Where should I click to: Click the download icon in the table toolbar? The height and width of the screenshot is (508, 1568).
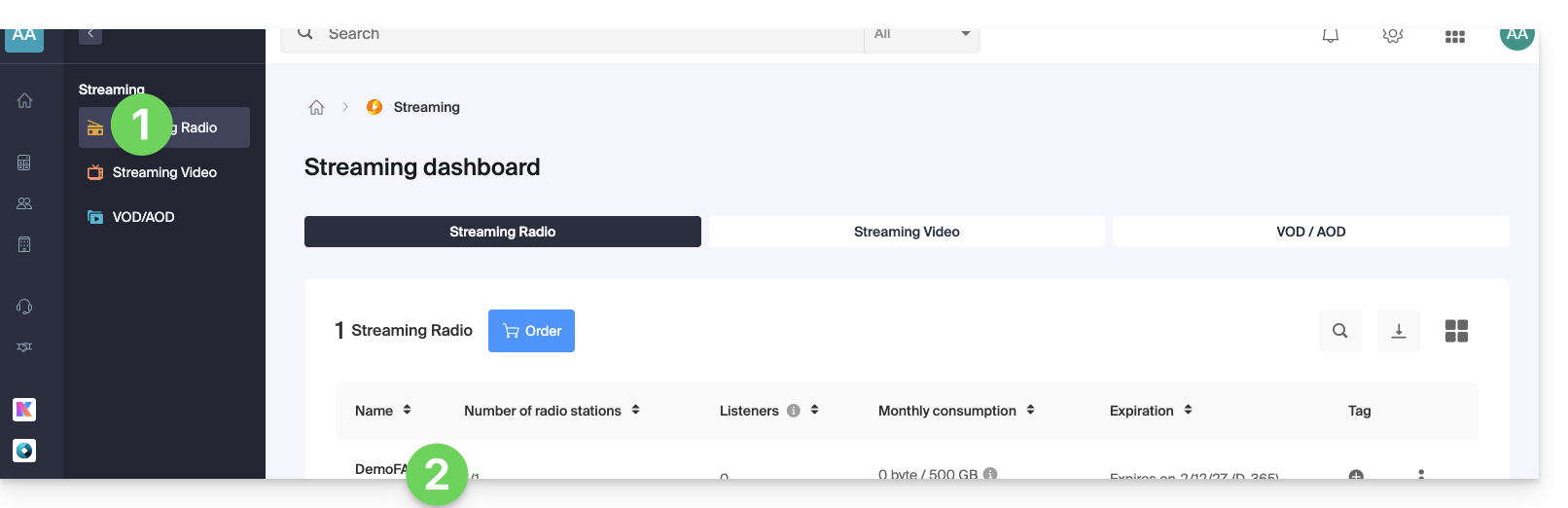pos(1398,331)
